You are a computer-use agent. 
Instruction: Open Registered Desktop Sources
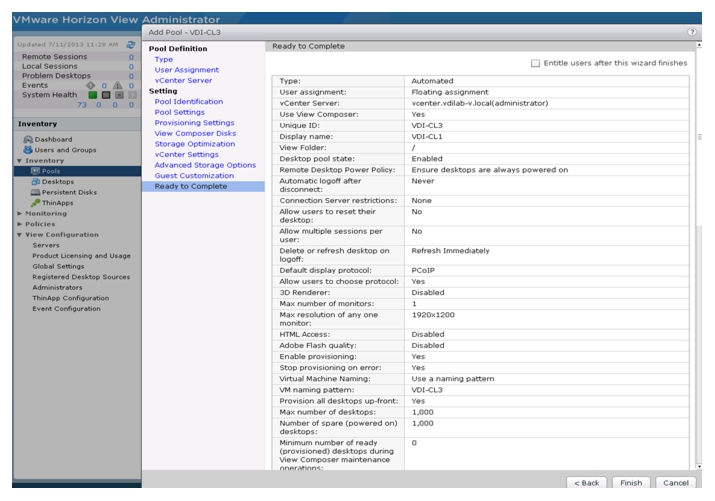coord(81,277)
